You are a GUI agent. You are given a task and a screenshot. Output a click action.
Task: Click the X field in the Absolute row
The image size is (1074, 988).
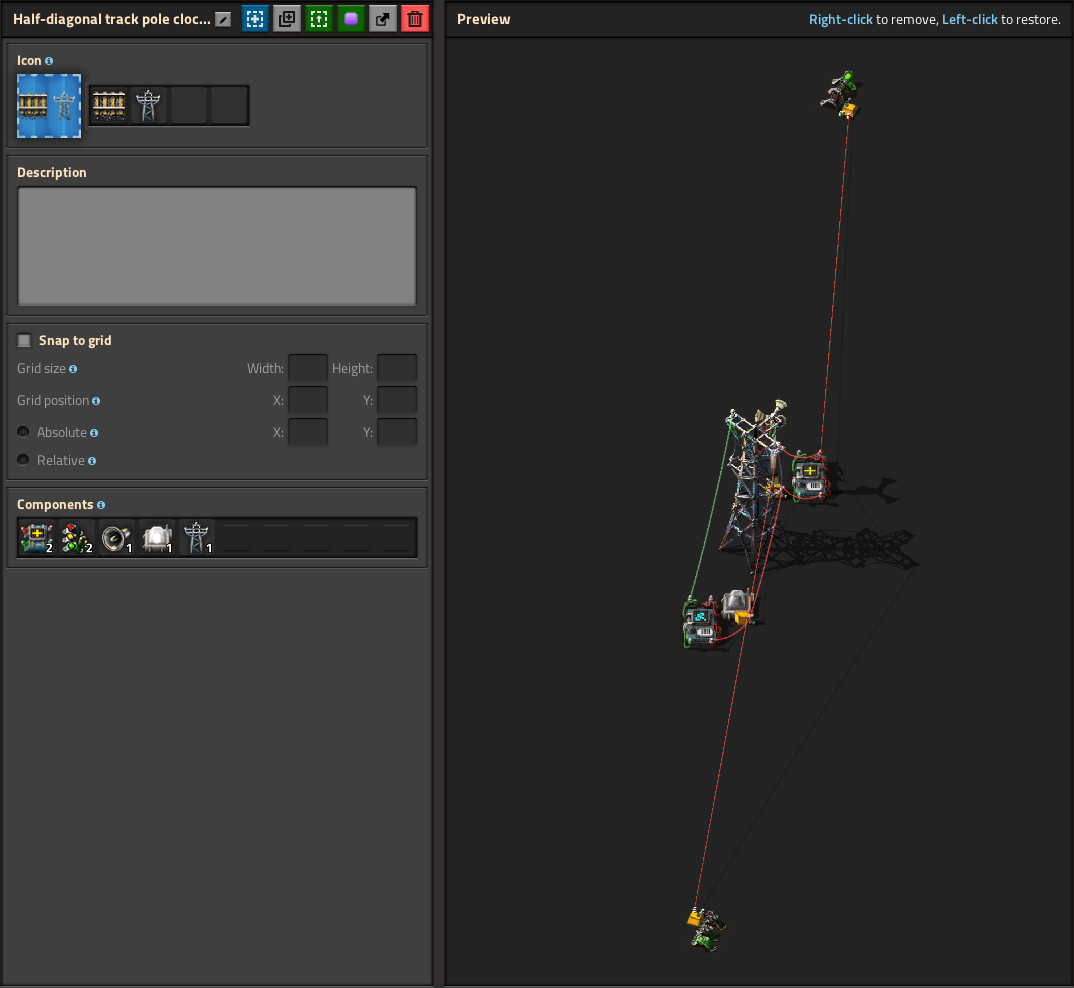[x=308, y=432]
